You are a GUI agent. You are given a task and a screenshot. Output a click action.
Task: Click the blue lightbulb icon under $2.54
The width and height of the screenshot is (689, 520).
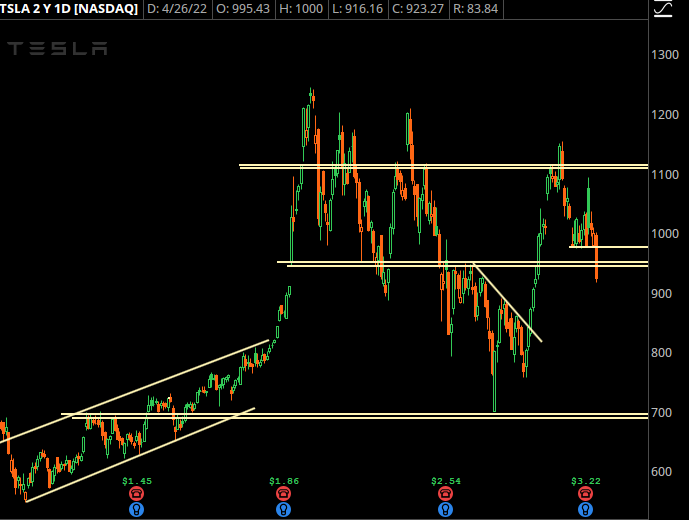click(x=446, y=510)
